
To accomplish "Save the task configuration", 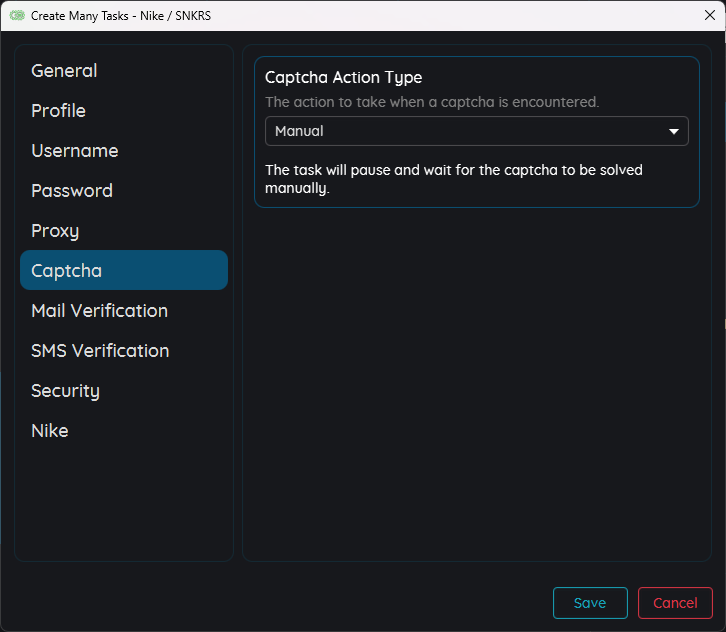I will pos(590,603).
